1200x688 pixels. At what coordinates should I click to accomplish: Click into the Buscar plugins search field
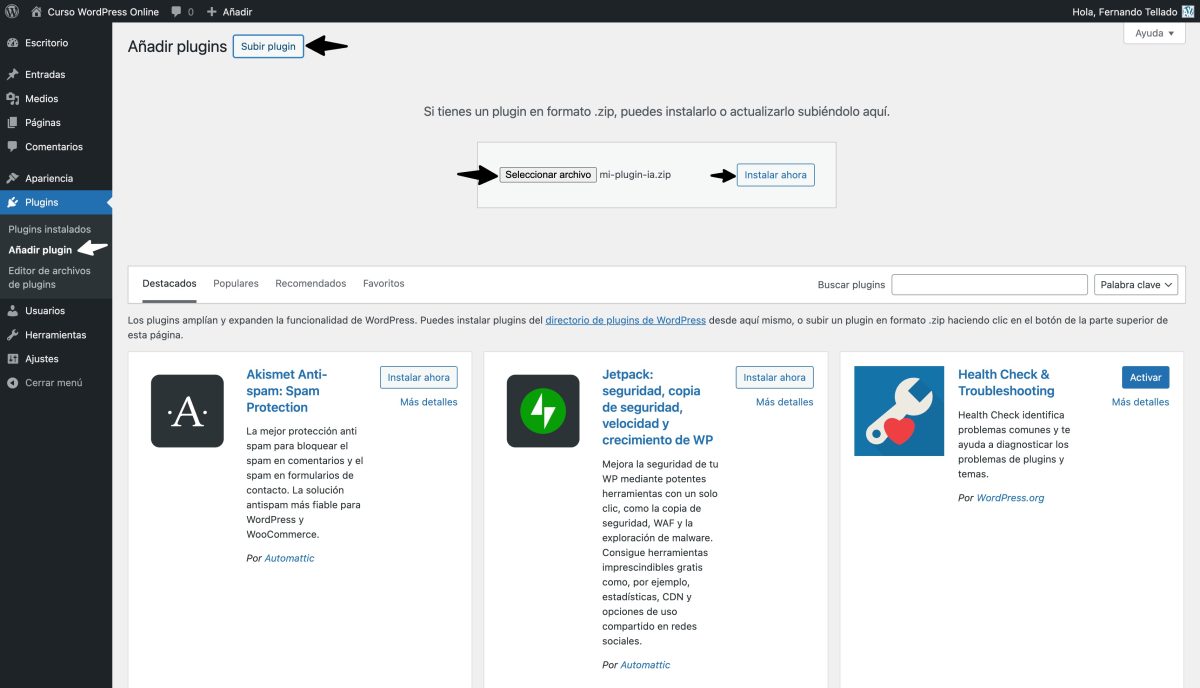click(989, 284)
